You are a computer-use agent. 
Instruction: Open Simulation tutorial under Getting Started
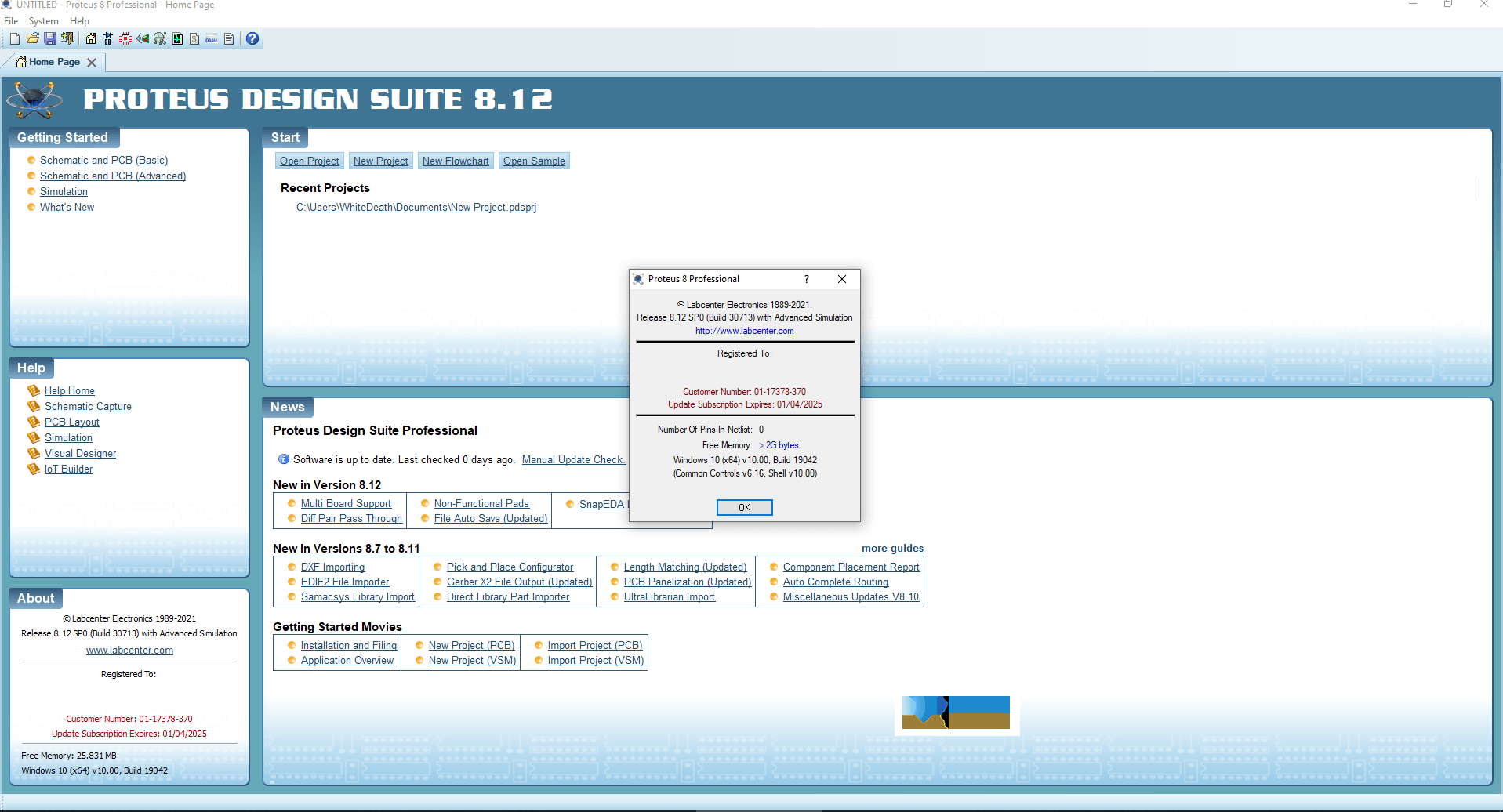(x=64, y=191)
